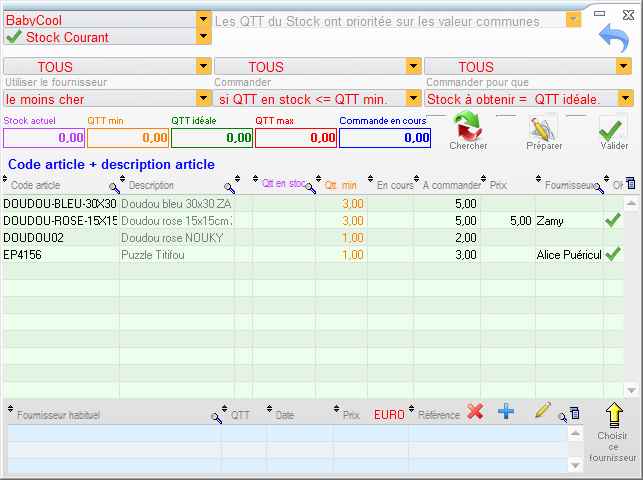Click the table options icon in the article grid header
The image size is (643, 480).
coord(631,183)
